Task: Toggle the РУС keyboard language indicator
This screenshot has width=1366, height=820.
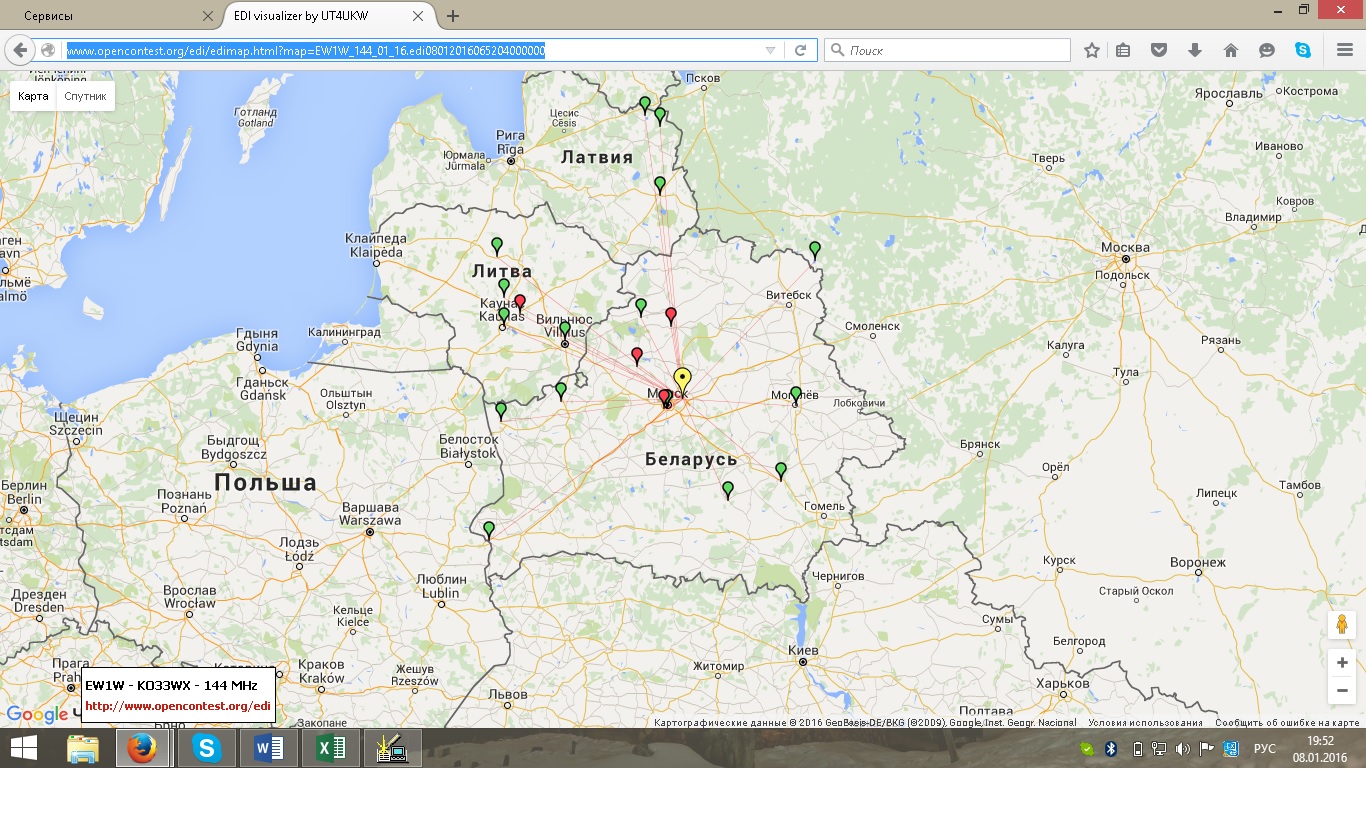Action: [1265, 748]
